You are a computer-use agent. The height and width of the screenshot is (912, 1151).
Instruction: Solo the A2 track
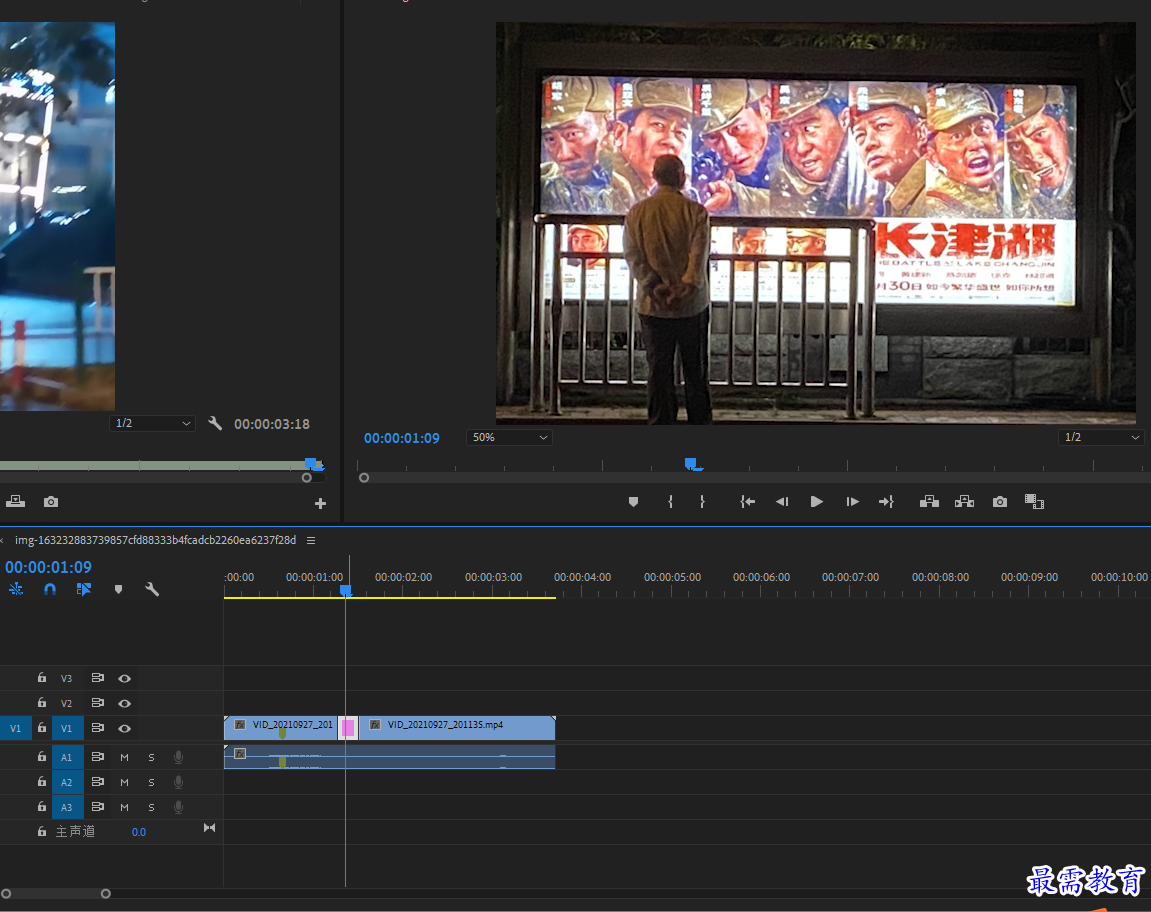click(x=151, y=782)
